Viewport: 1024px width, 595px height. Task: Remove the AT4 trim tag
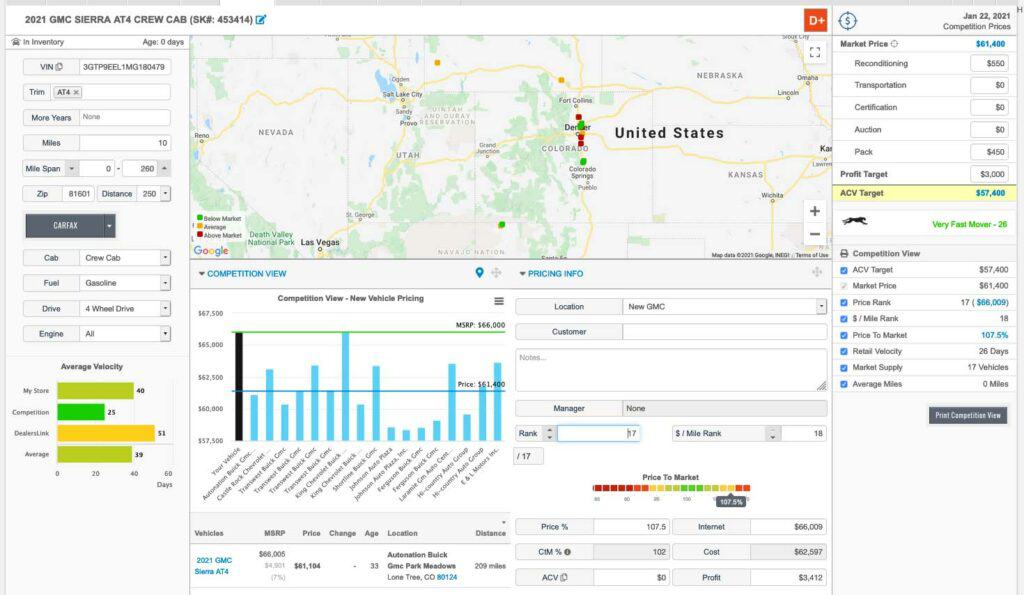[76, 93]
